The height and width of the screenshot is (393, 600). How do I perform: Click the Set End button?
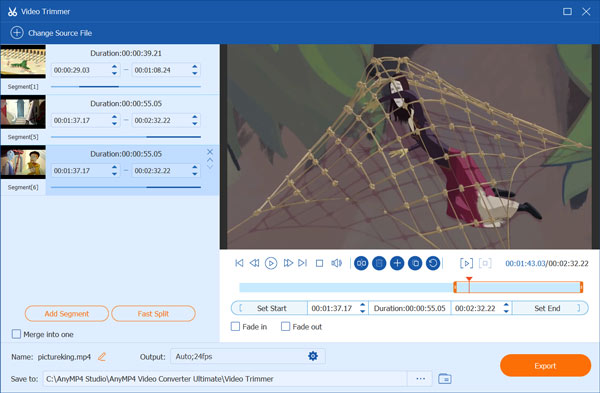point(550,308)
